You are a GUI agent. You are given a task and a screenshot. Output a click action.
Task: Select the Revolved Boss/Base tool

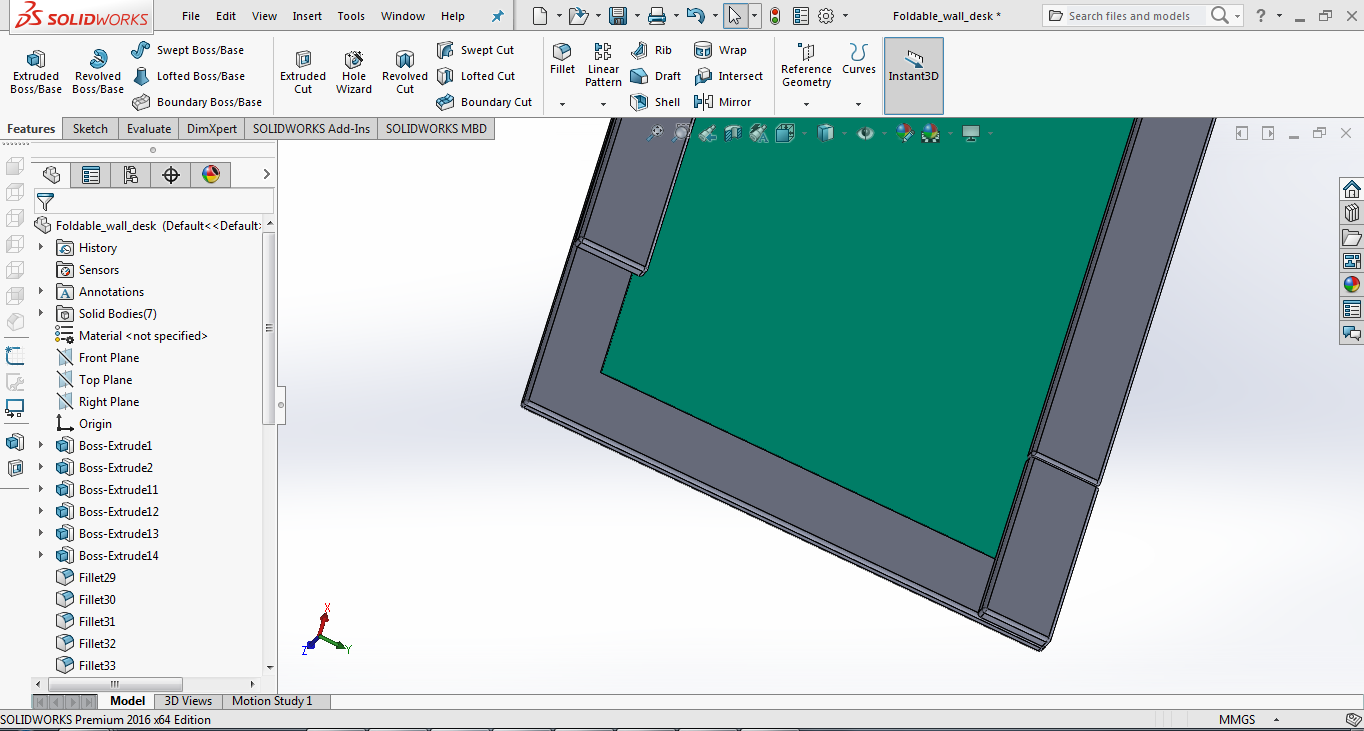(98, 72)
